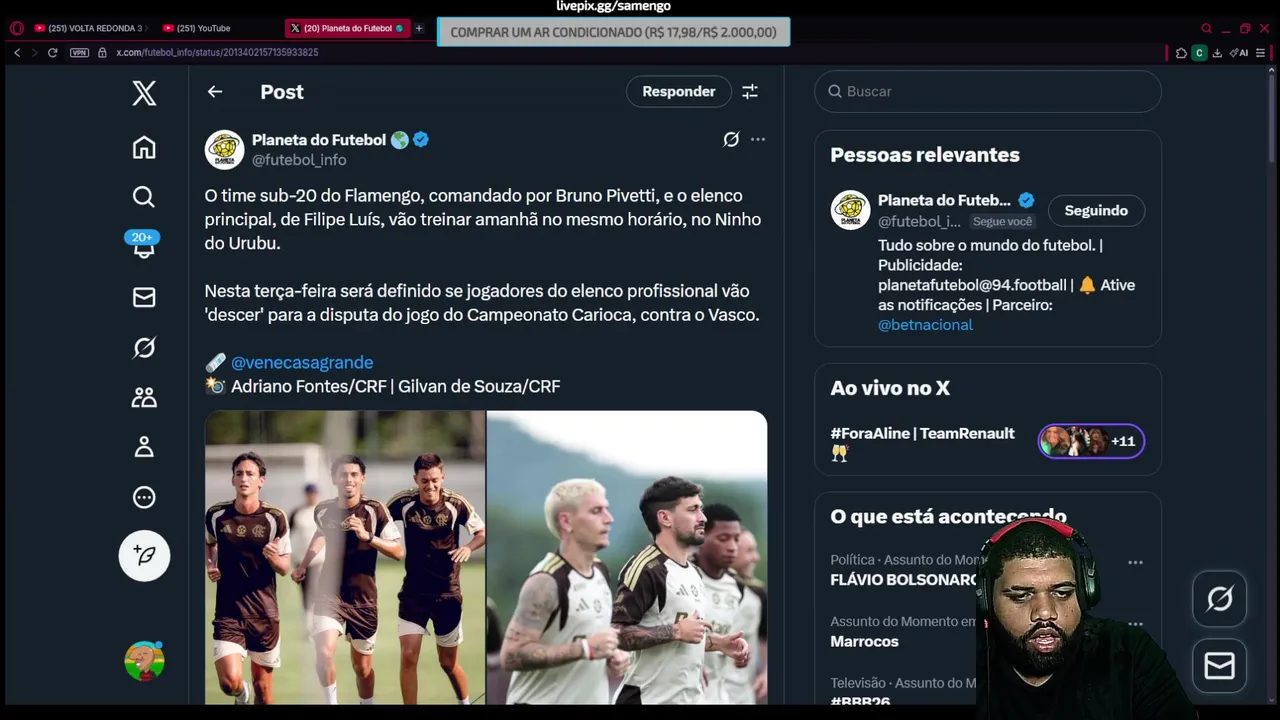Open Planeta do Futebol avatar in post
Screen dimensions: 1280x720
[x=224, y=150]
